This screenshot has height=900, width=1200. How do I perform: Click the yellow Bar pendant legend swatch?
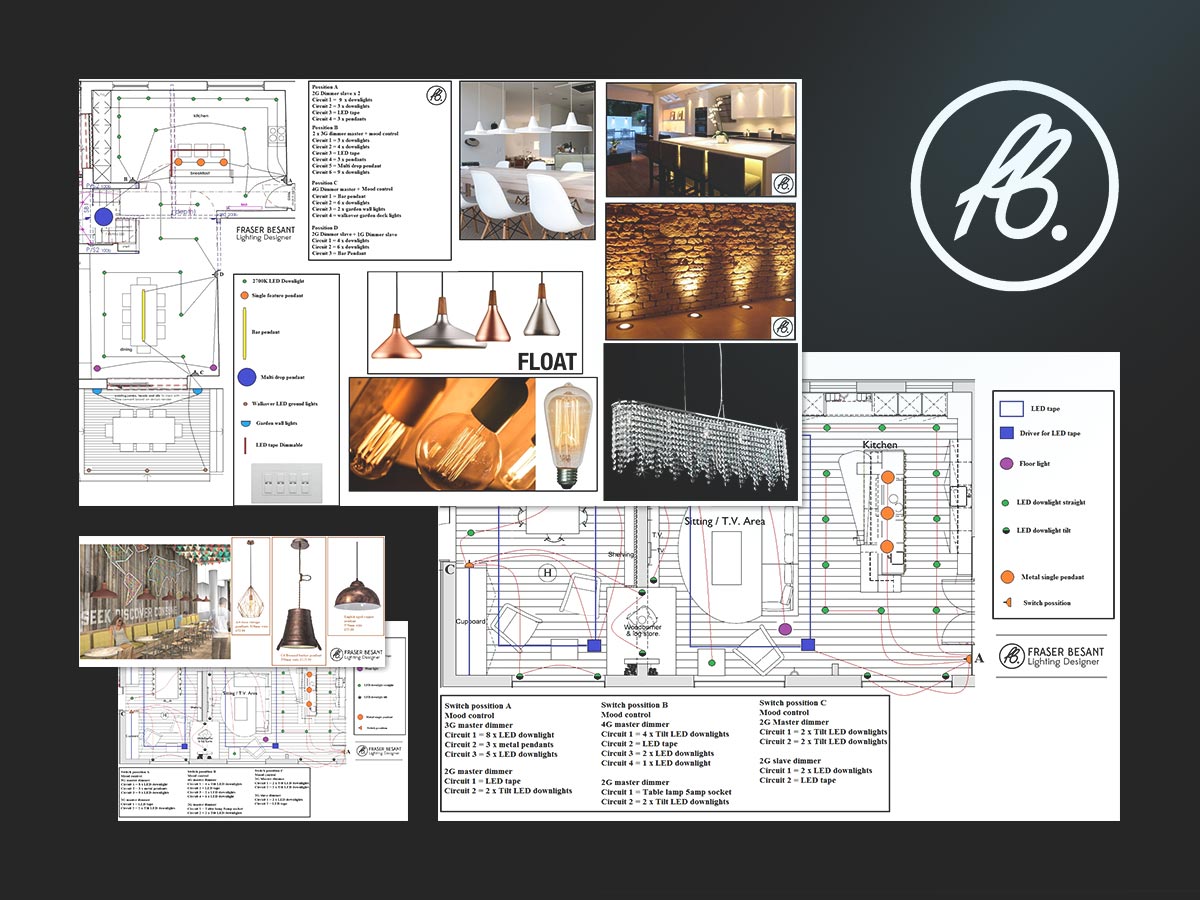(245, 330)
